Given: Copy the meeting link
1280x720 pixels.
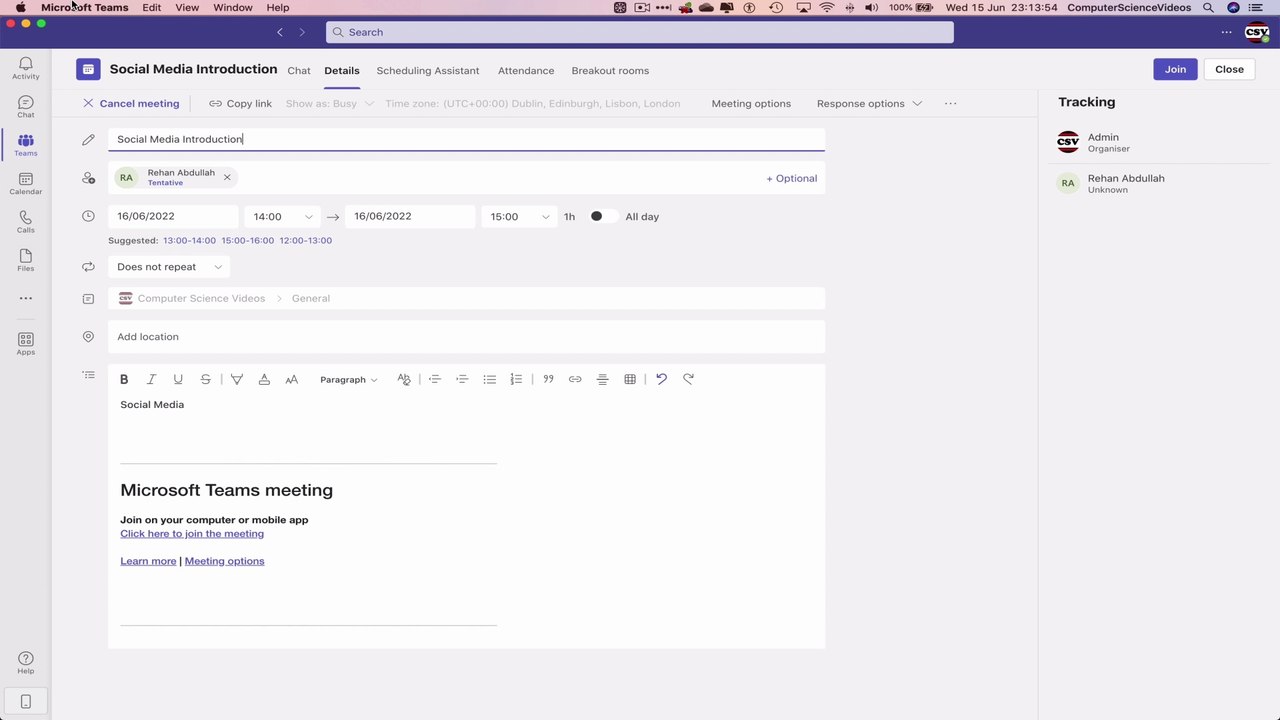Looking at the screenshot, I should [x=240, y=104].
